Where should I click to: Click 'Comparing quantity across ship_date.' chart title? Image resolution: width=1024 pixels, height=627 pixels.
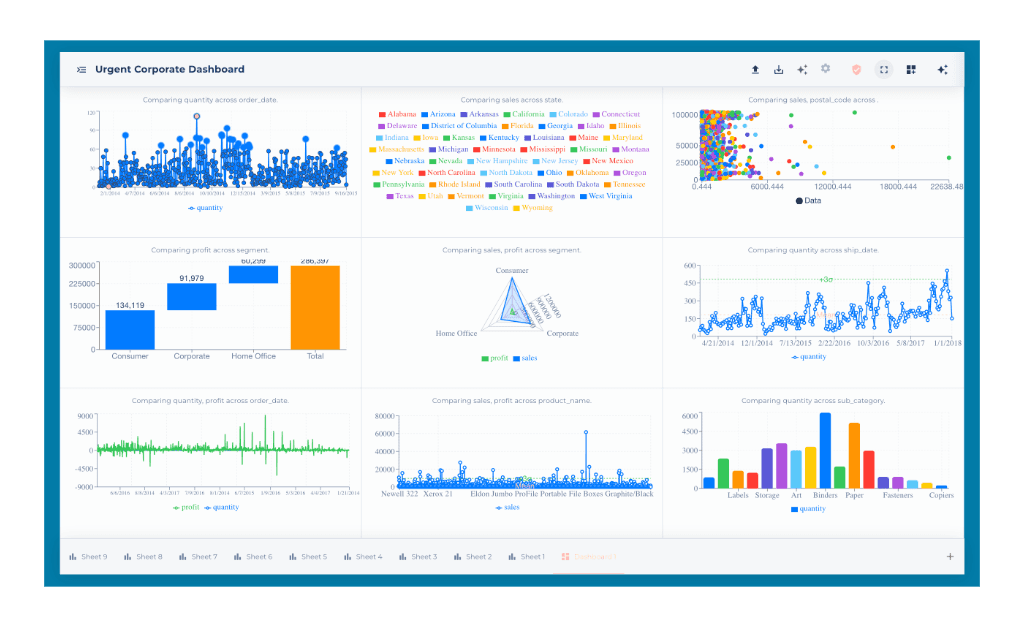tap(813, 250)
